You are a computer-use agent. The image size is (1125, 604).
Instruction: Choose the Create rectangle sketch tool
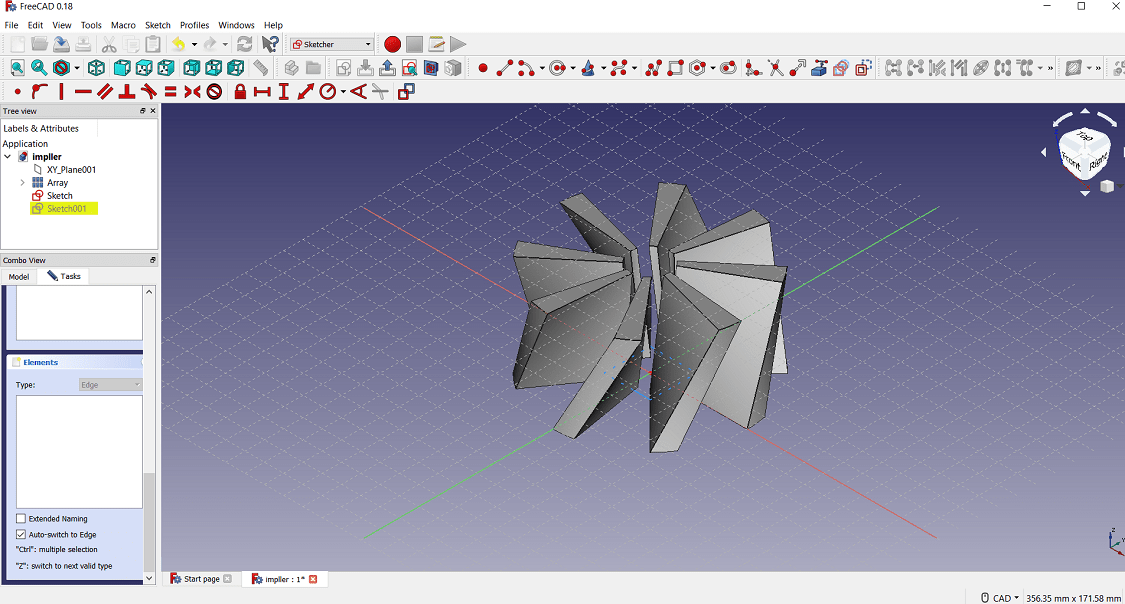tap(676, 68)
